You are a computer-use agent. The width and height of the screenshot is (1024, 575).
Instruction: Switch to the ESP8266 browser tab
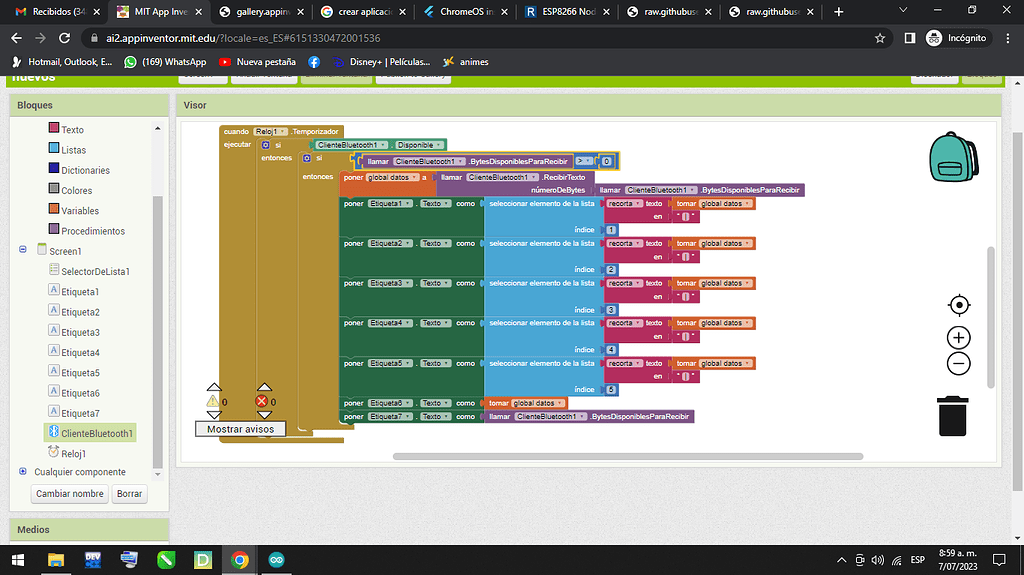tap(565, 12)
